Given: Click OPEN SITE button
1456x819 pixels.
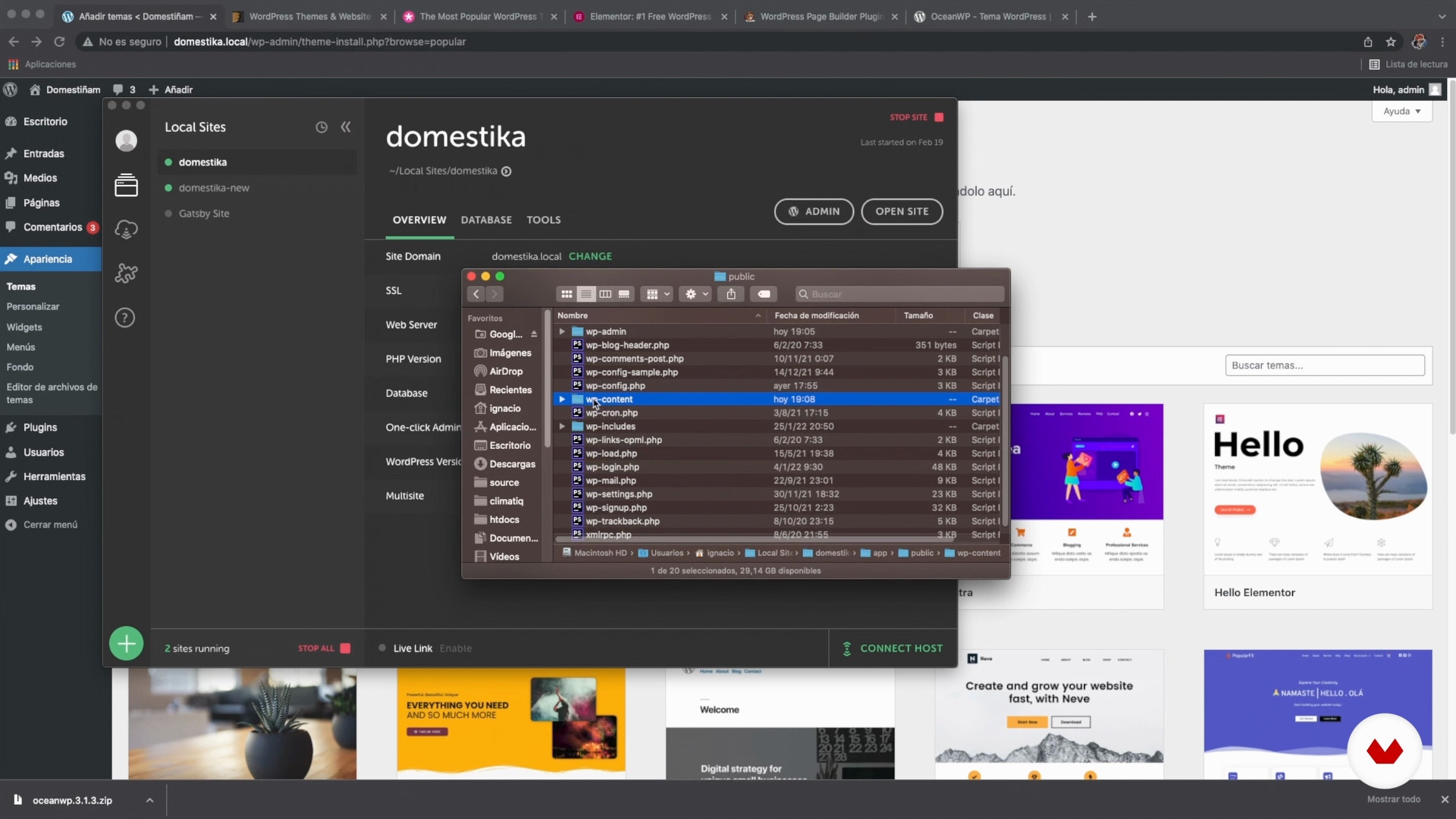Looking at the screenshot, I should point(902,212).
